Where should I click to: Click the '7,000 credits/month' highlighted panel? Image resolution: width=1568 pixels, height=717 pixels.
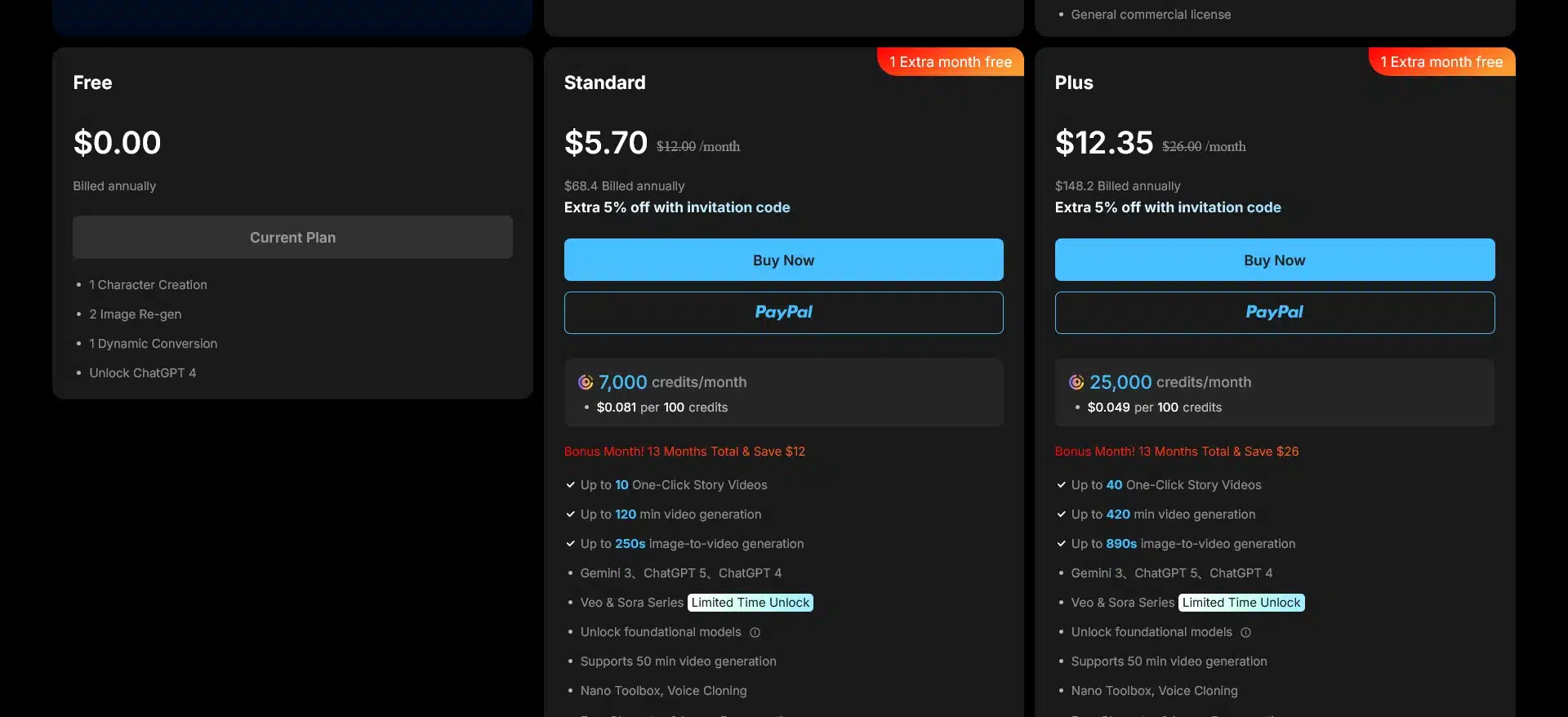click(783, 392)
